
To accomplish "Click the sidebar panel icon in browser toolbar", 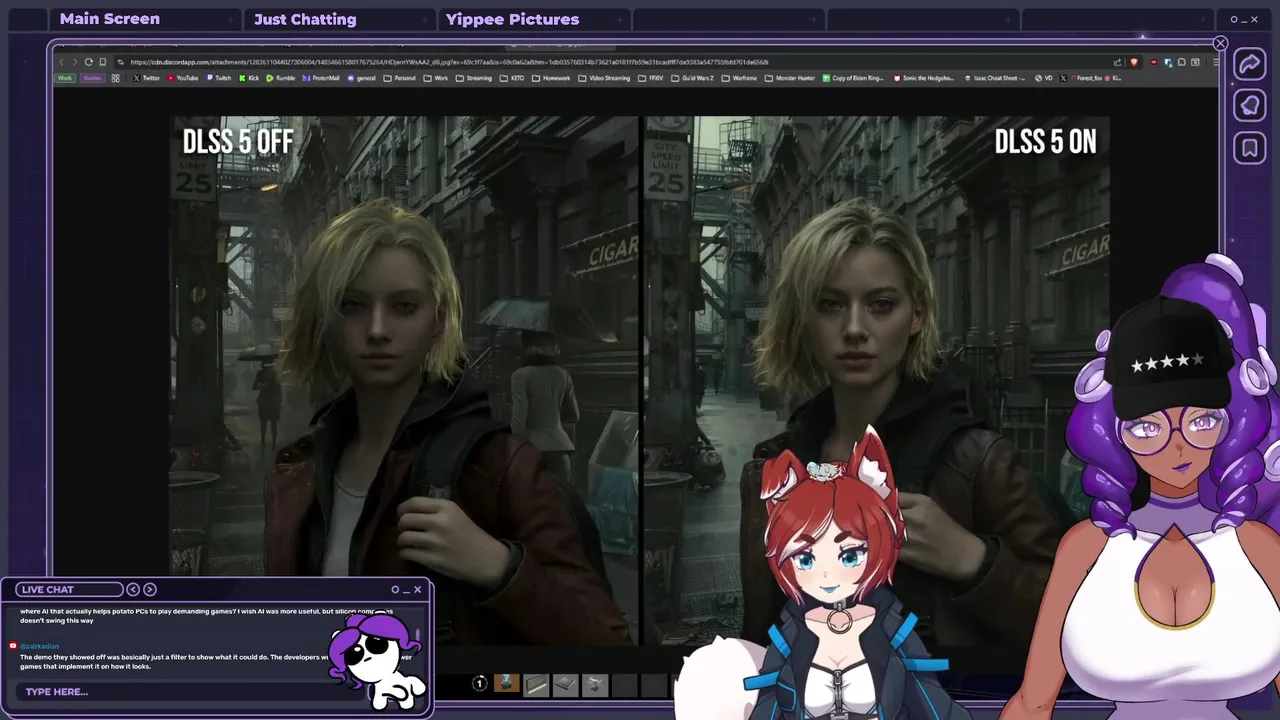I will click(x=1195, y=62).
